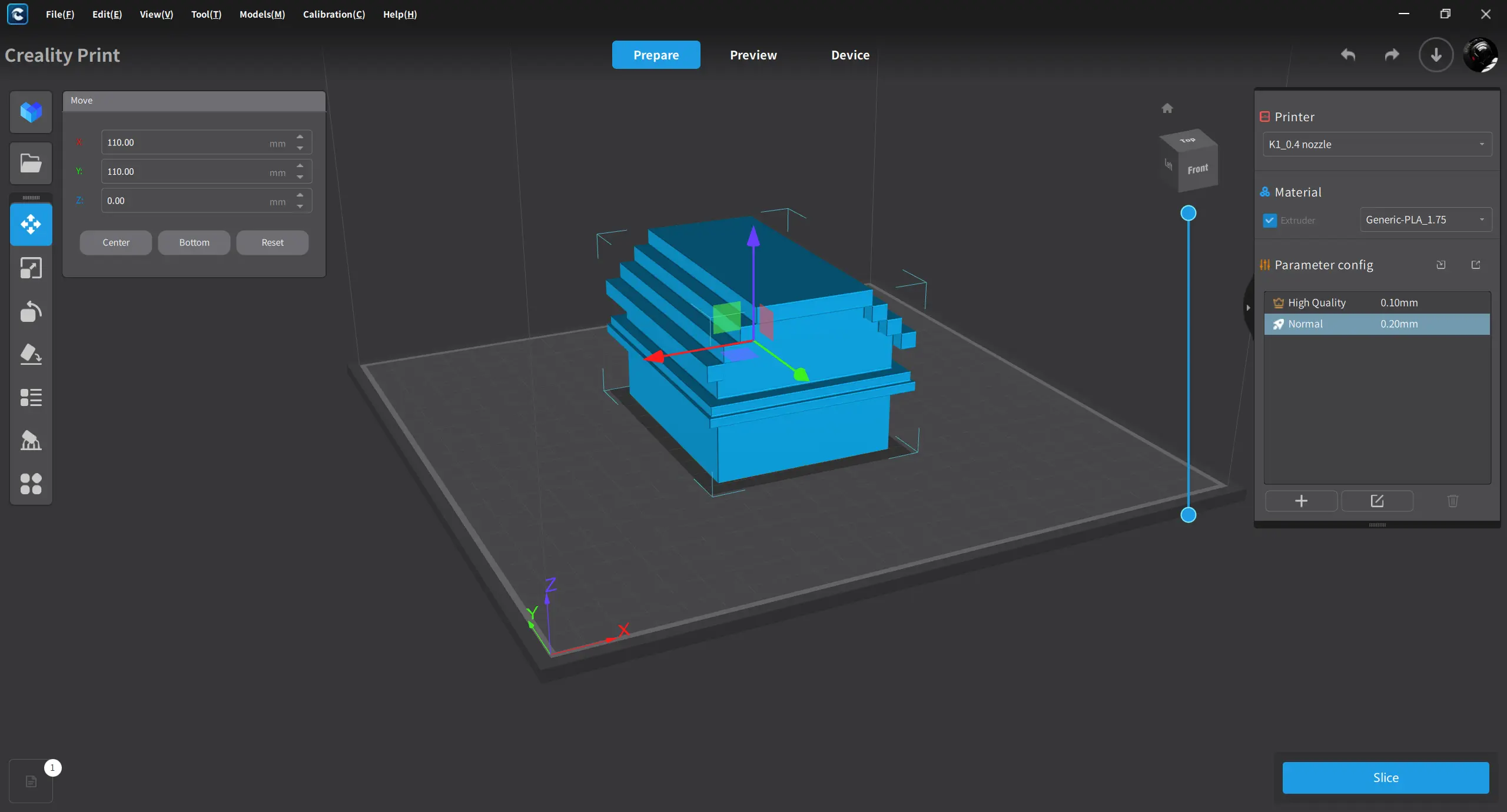Click the Top face of view cube
1507x812 pixels.
click(x=1188, y=140)
